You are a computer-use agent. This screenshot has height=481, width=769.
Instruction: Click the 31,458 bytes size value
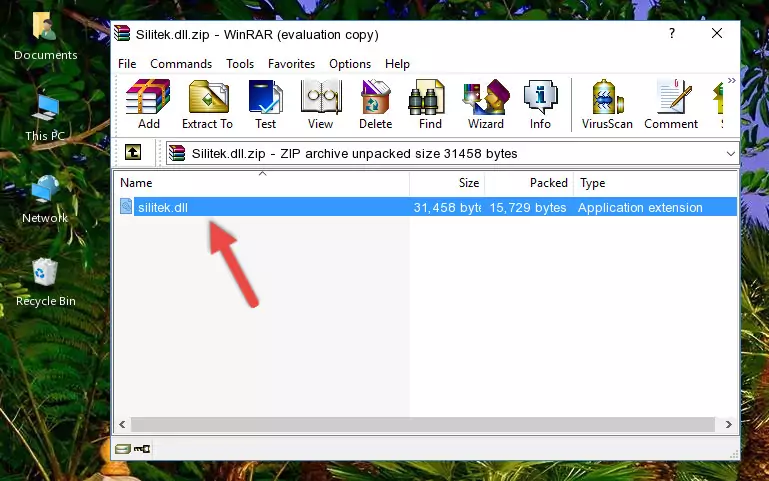[x=447, y=207]
